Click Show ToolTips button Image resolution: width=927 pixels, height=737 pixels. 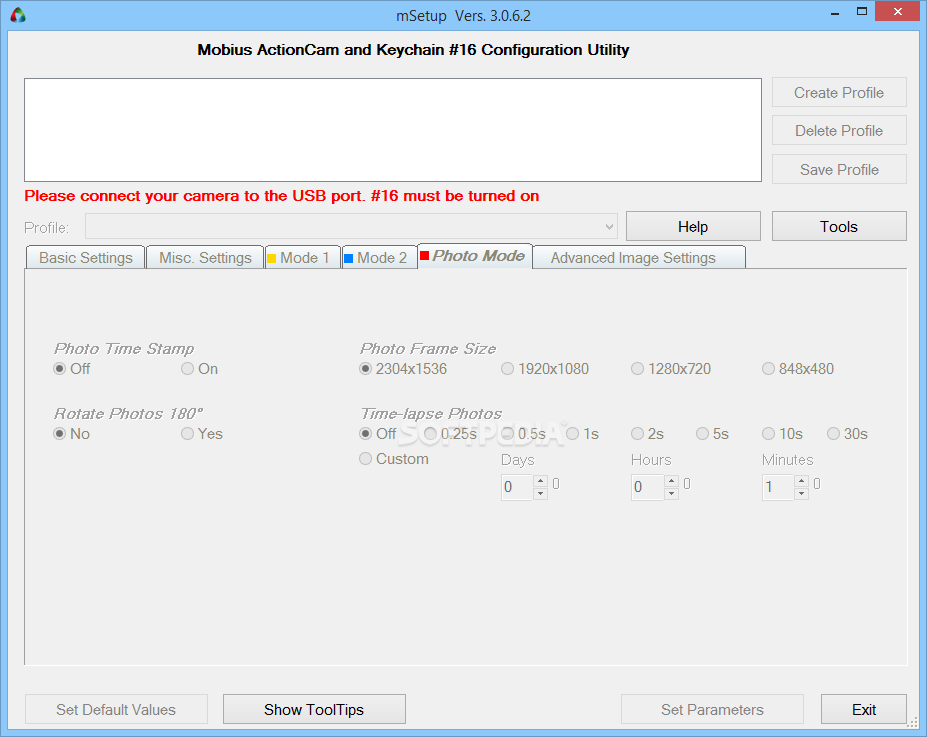pos(314,709)
